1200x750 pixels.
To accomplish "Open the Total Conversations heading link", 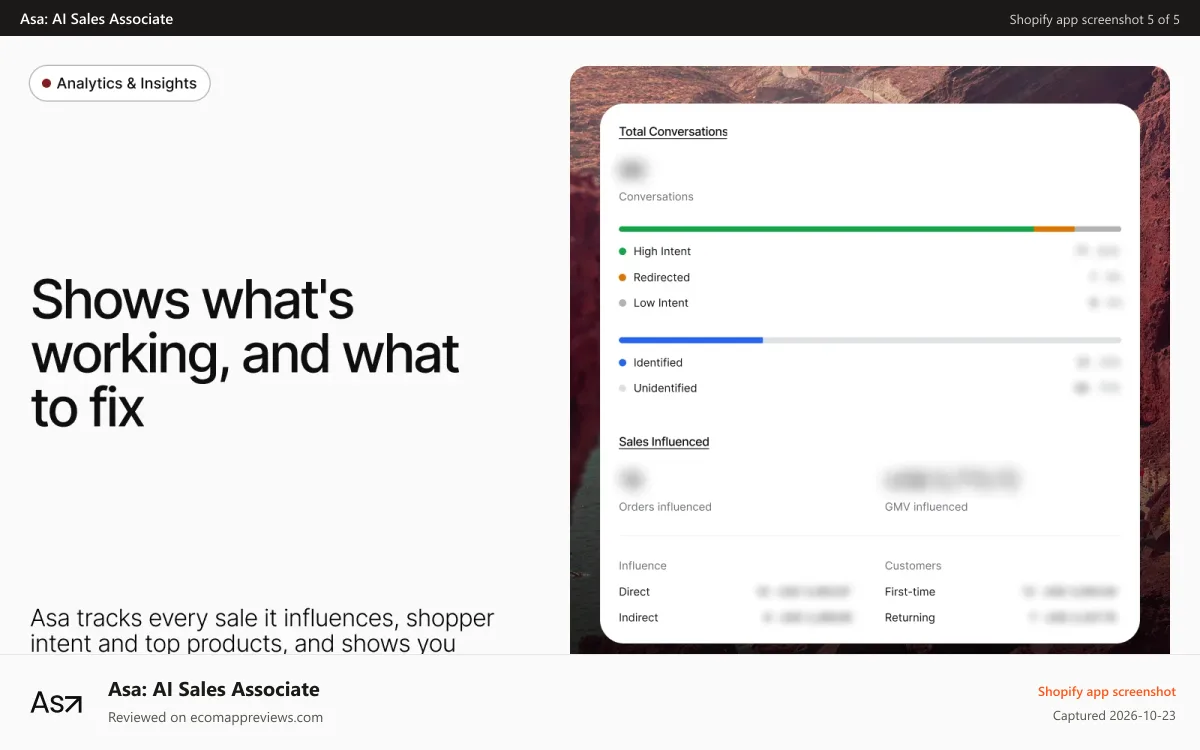I will pyautogui.click(x=673, y=131).
